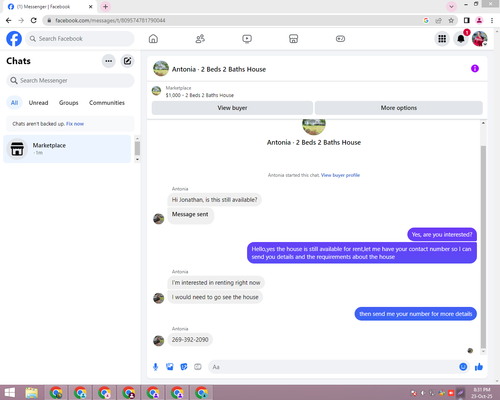Click the taskbar clock 8:31 PM
Image resolution: width=500 pixels, height=400 pixels.
(482, 393)
